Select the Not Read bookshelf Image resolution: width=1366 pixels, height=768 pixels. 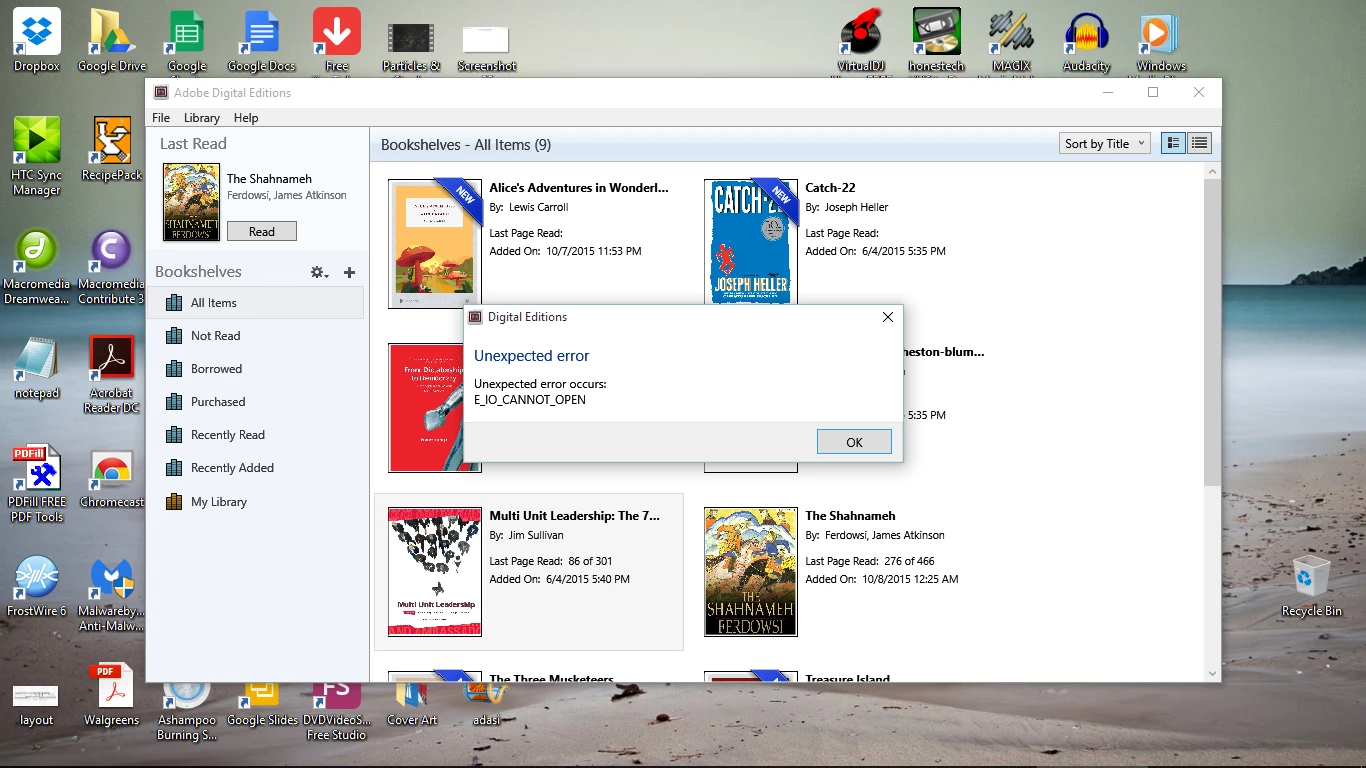point(256,336)
